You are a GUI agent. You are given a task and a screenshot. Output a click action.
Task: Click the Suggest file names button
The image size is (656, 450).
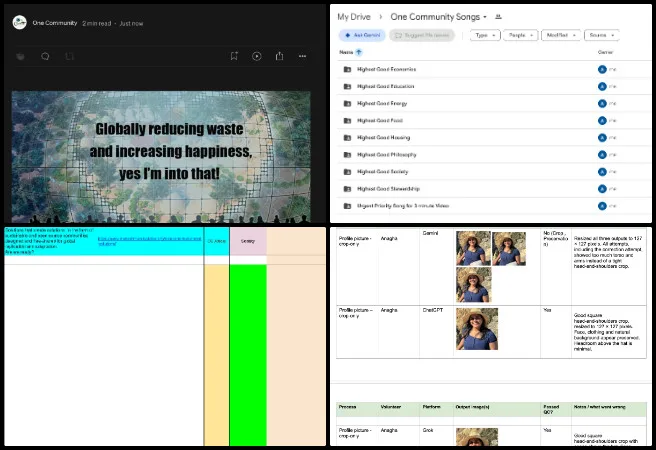(422, 35)
